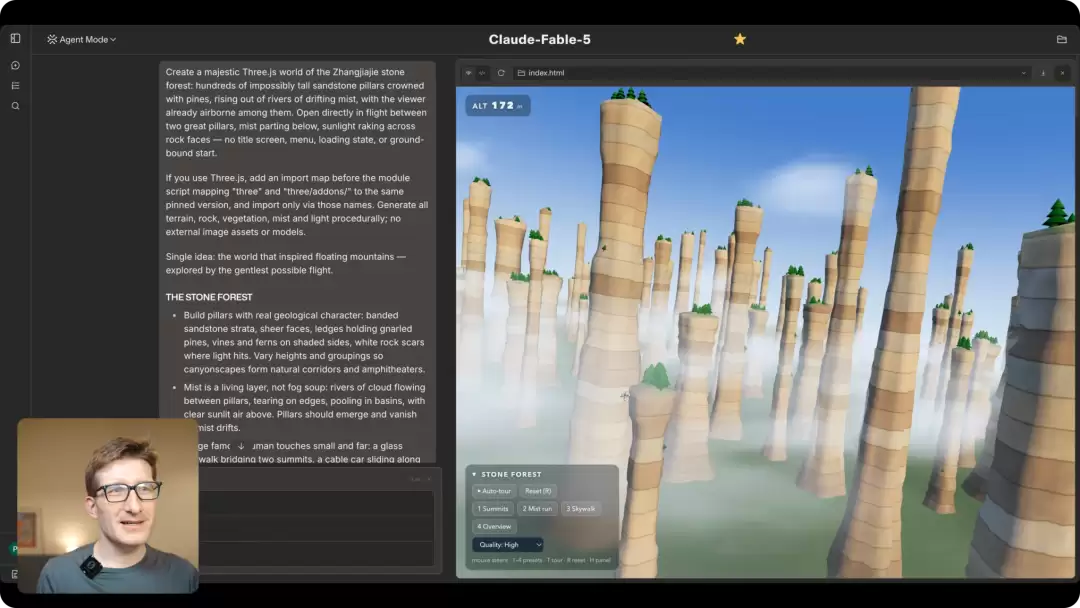Open the Quality: High dropdown
1080x608 pixels.
(508, 545)
